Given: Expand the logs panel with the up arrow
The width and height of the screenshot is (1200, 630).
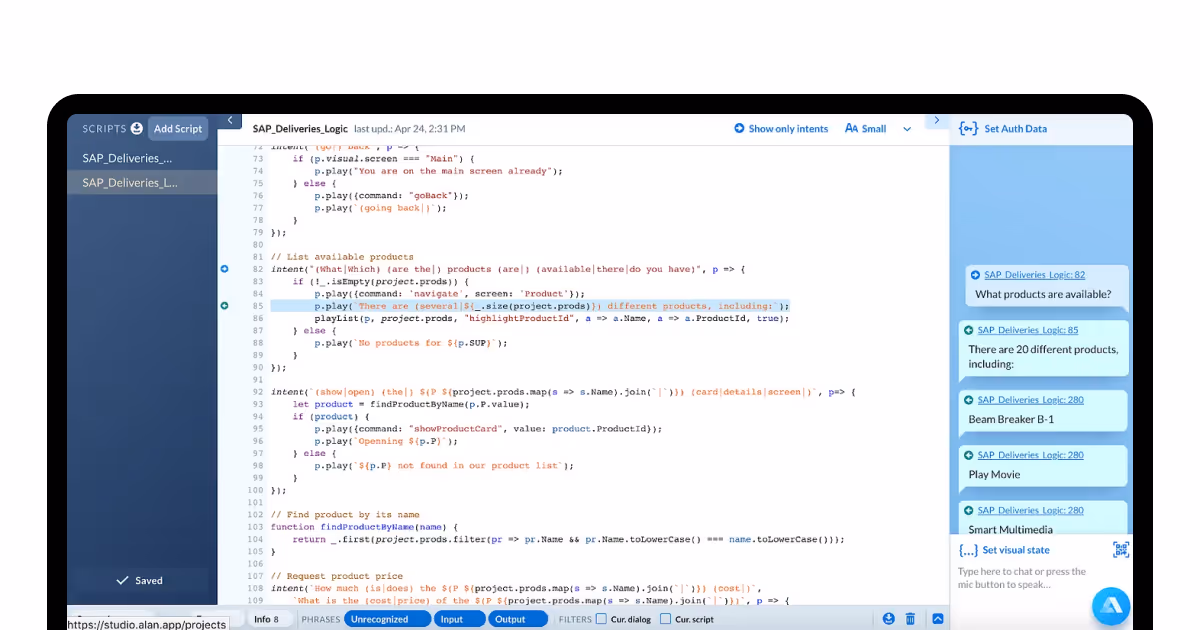Looking at the screenshot, I should tap(938, 619).
